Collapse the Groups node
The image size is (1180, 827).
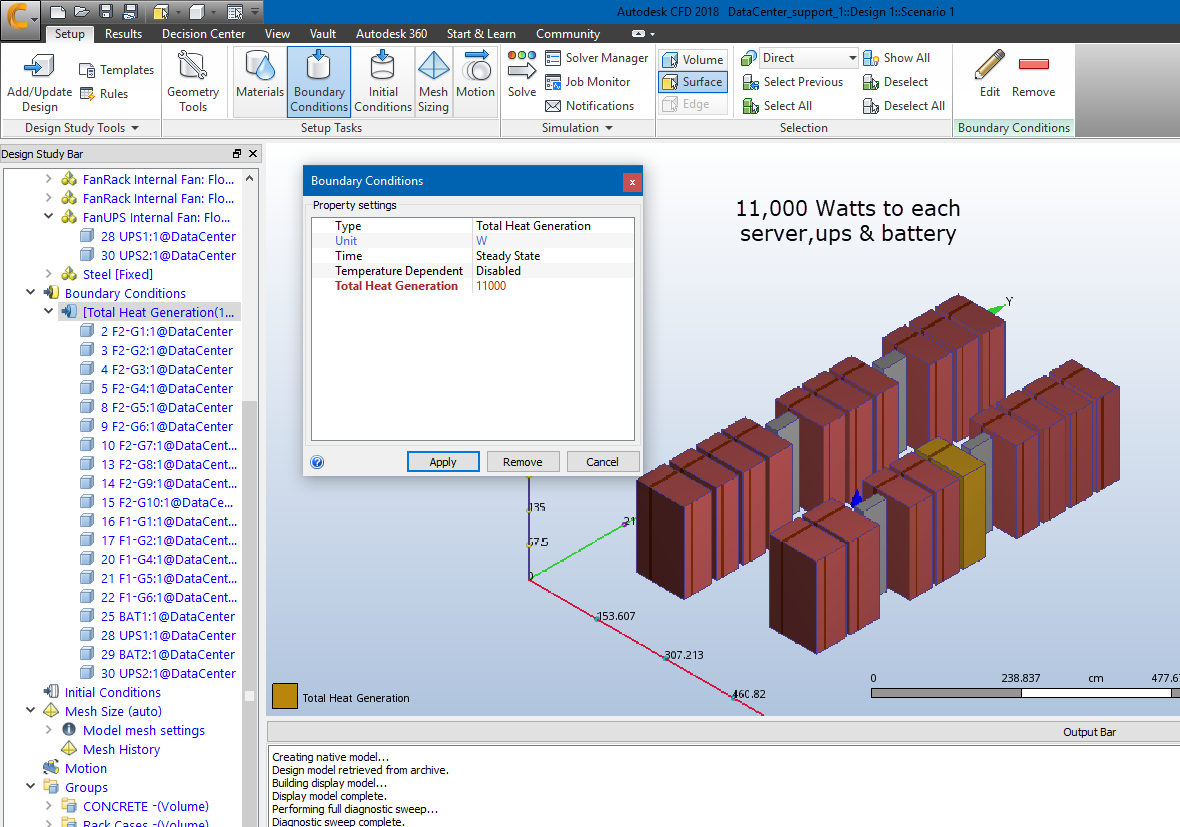(30, 786)
